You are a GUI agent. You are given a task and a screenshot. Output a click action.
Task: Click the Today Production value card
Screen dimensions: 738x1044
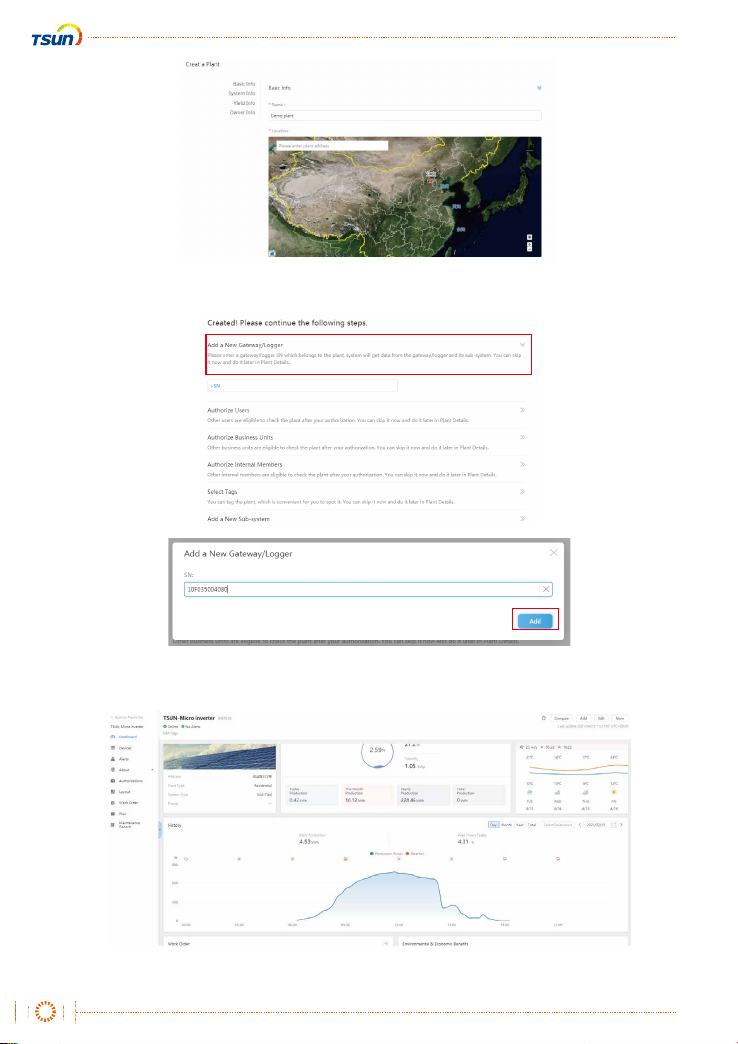click(x=312, y=794)
